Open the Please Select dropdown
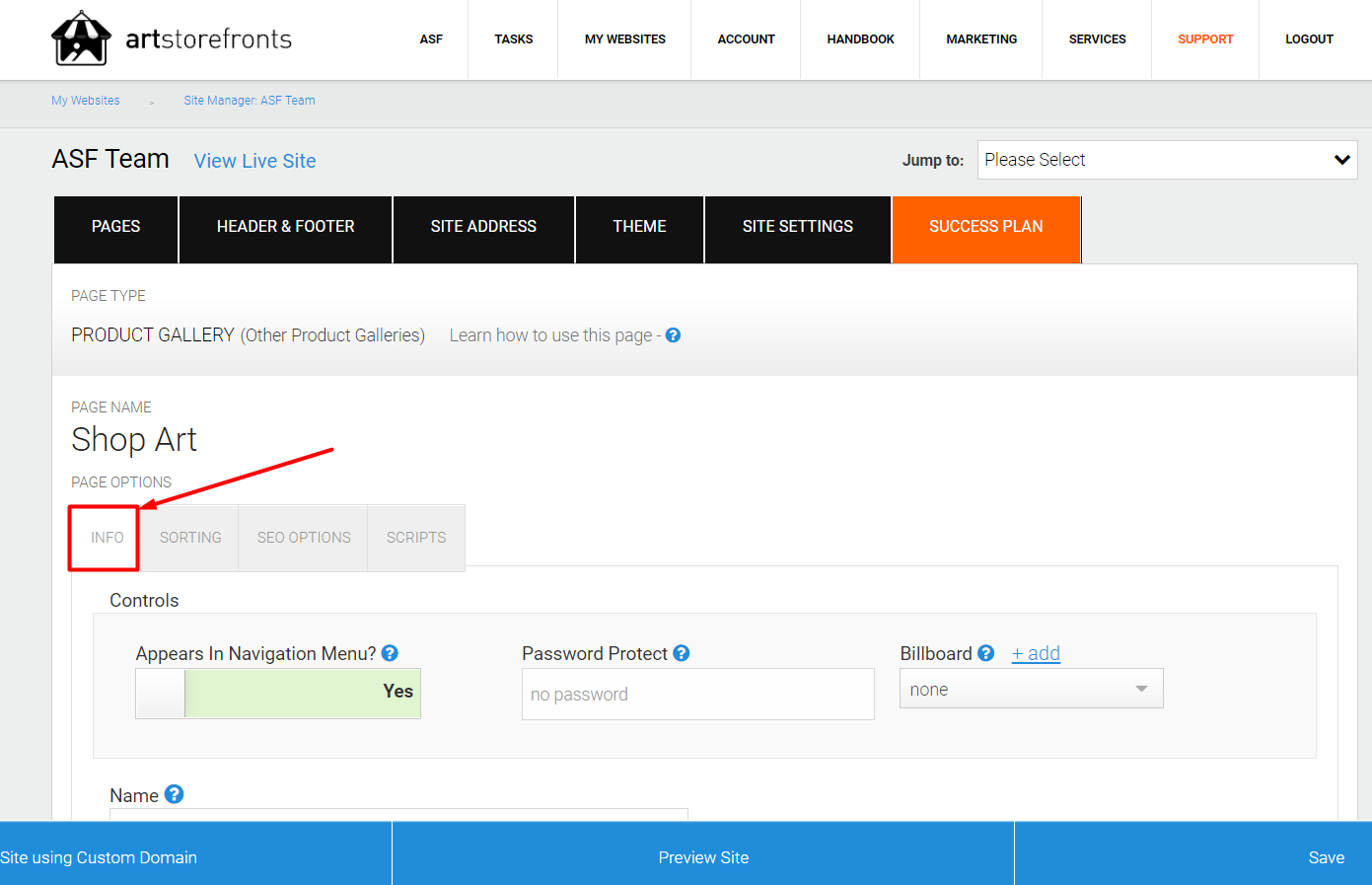Image resolution: width=1372 pixels, height=885 pixels. 1166,159
